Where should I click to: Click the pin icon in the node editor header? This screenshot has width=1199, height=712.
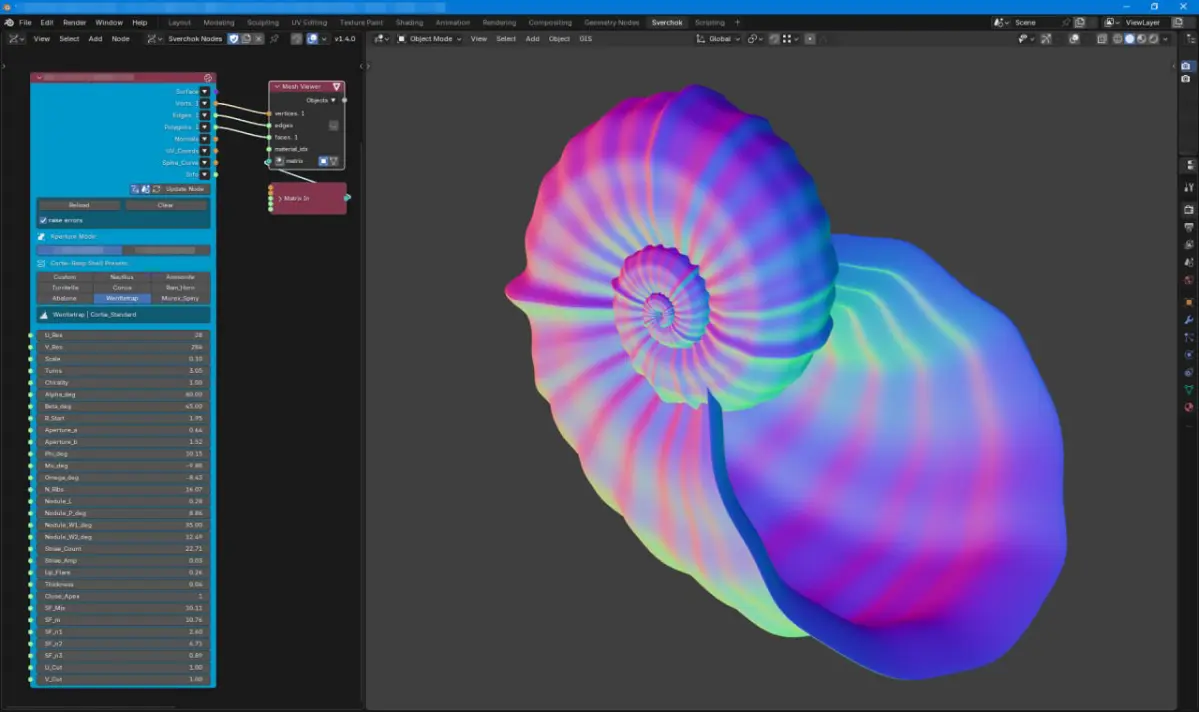pyautogui.click(x=275, y=39)
